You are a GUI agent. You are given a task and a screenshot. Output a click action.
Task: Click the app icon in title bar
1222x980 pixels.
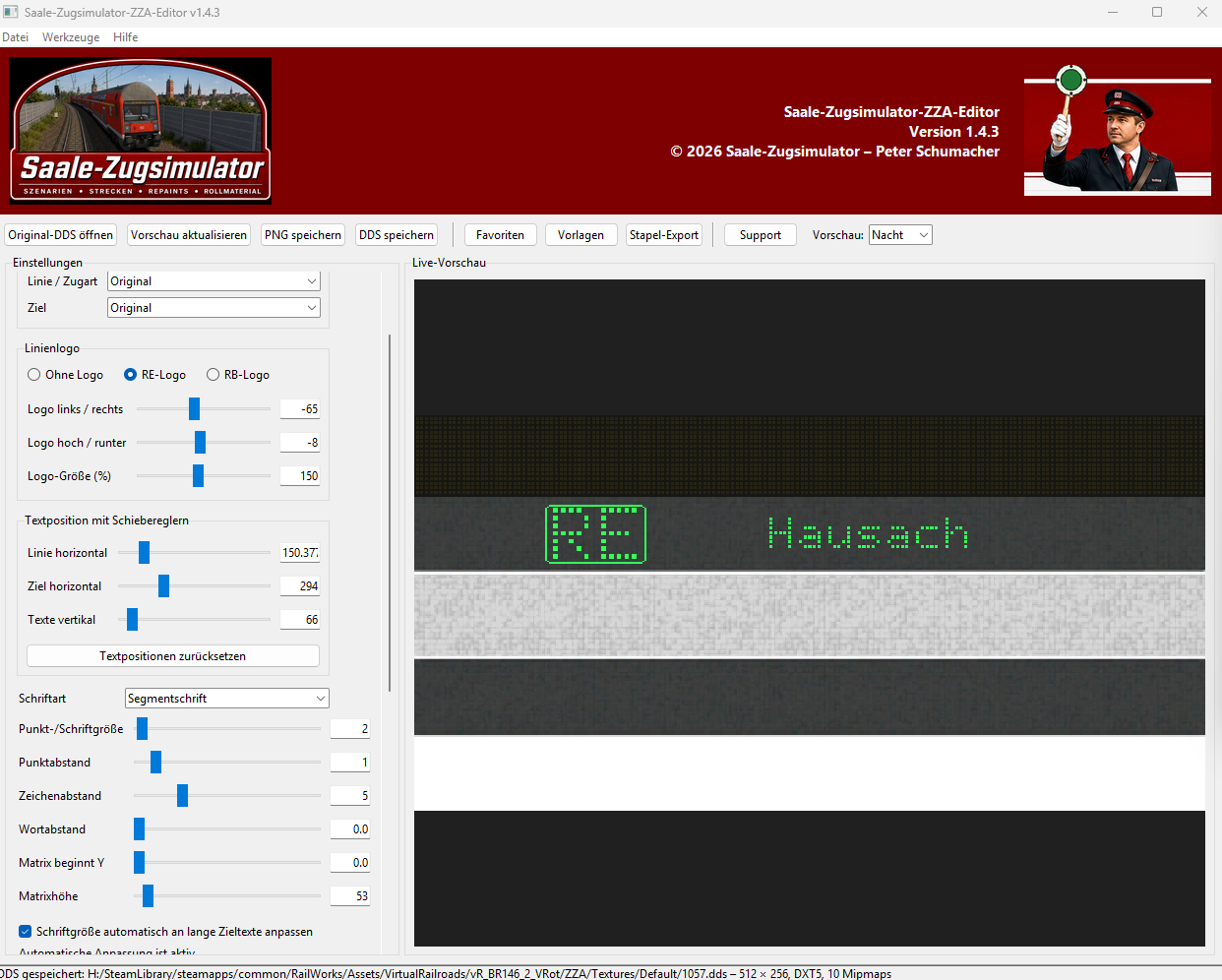coord(11,12)
